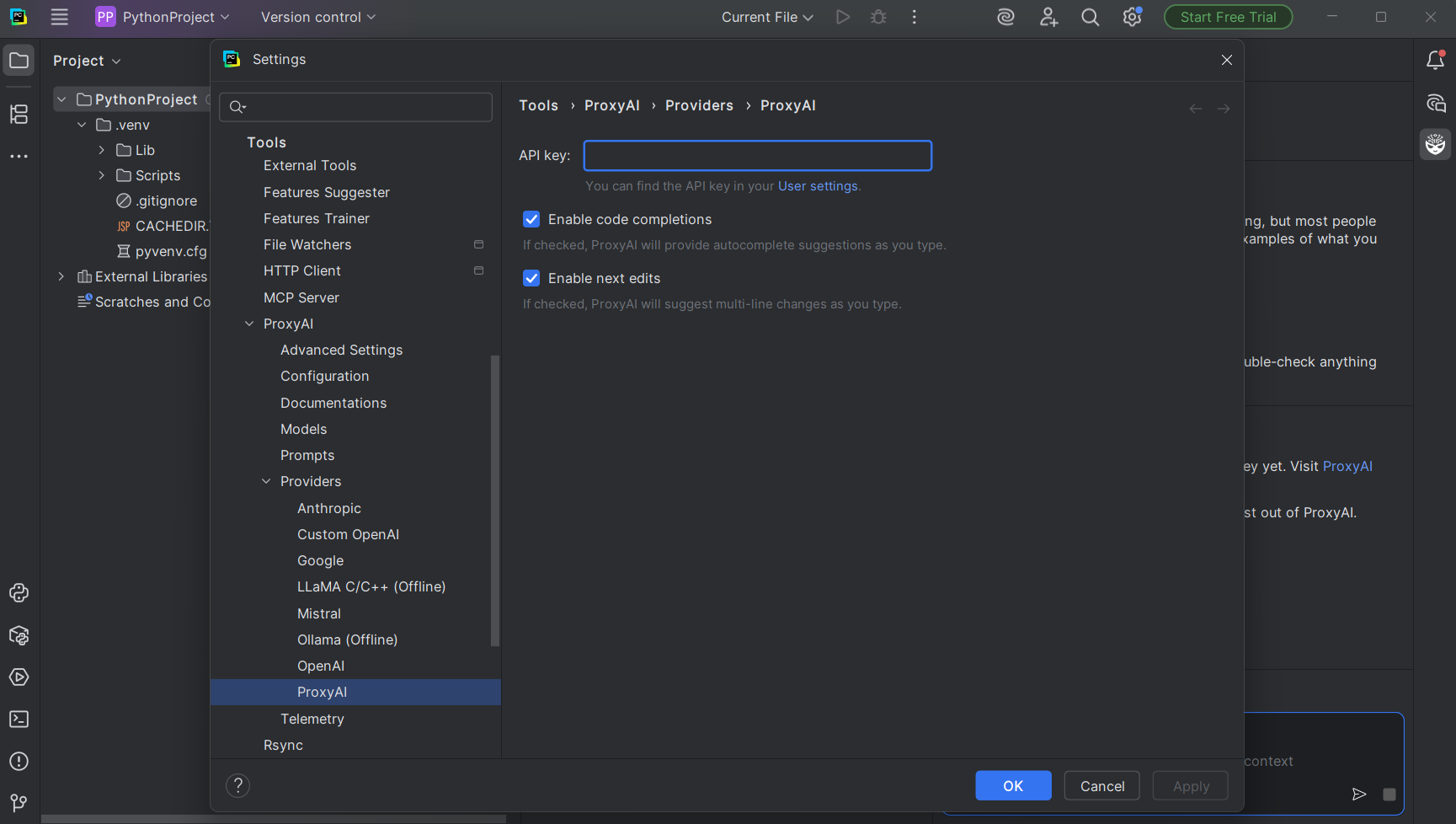
Task: Open the Python Console tool window
Action: click(19, 593)
